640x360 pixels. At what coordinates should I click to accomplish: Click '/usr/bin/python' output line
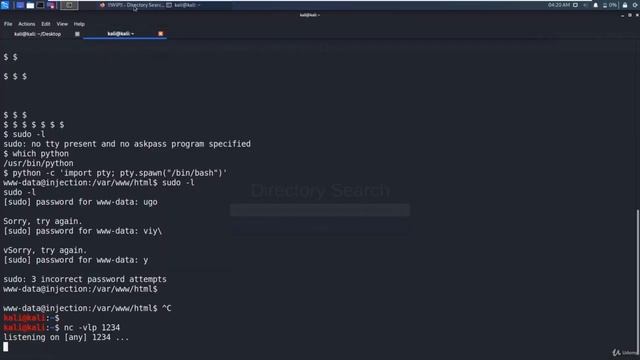pos(38,163)
